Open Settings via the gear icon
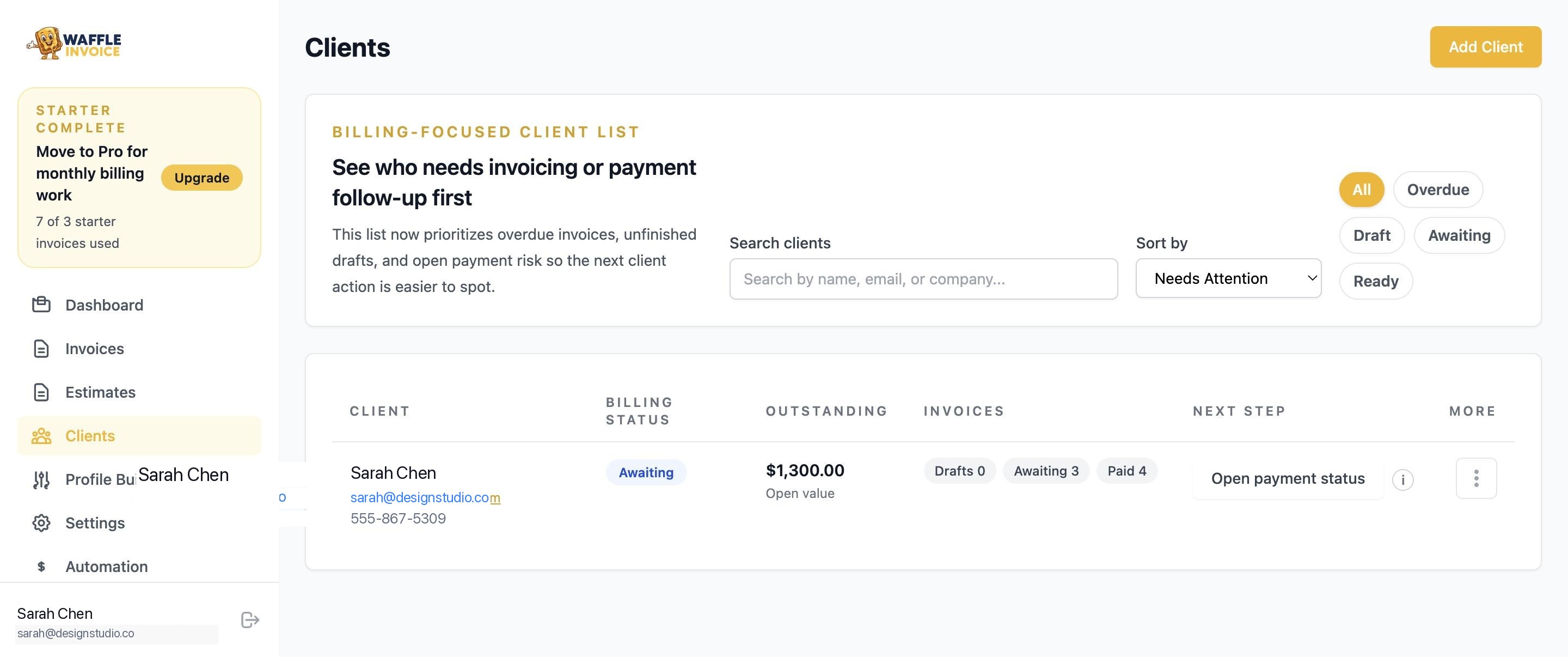Screen dimensions: 1568x657 click(x=41, y=522)
